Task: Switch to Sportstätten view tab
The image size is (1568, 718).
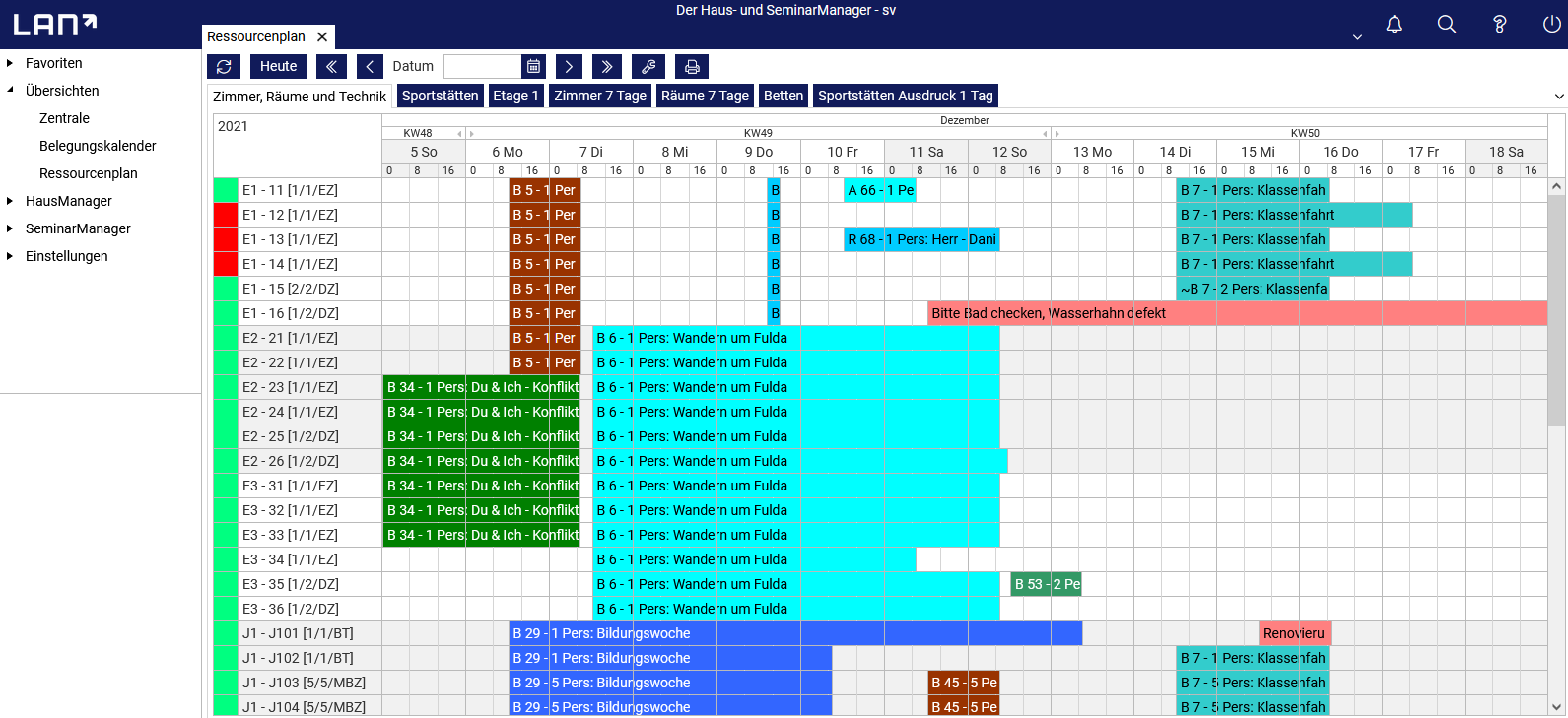Action: (x=440, y=96)
